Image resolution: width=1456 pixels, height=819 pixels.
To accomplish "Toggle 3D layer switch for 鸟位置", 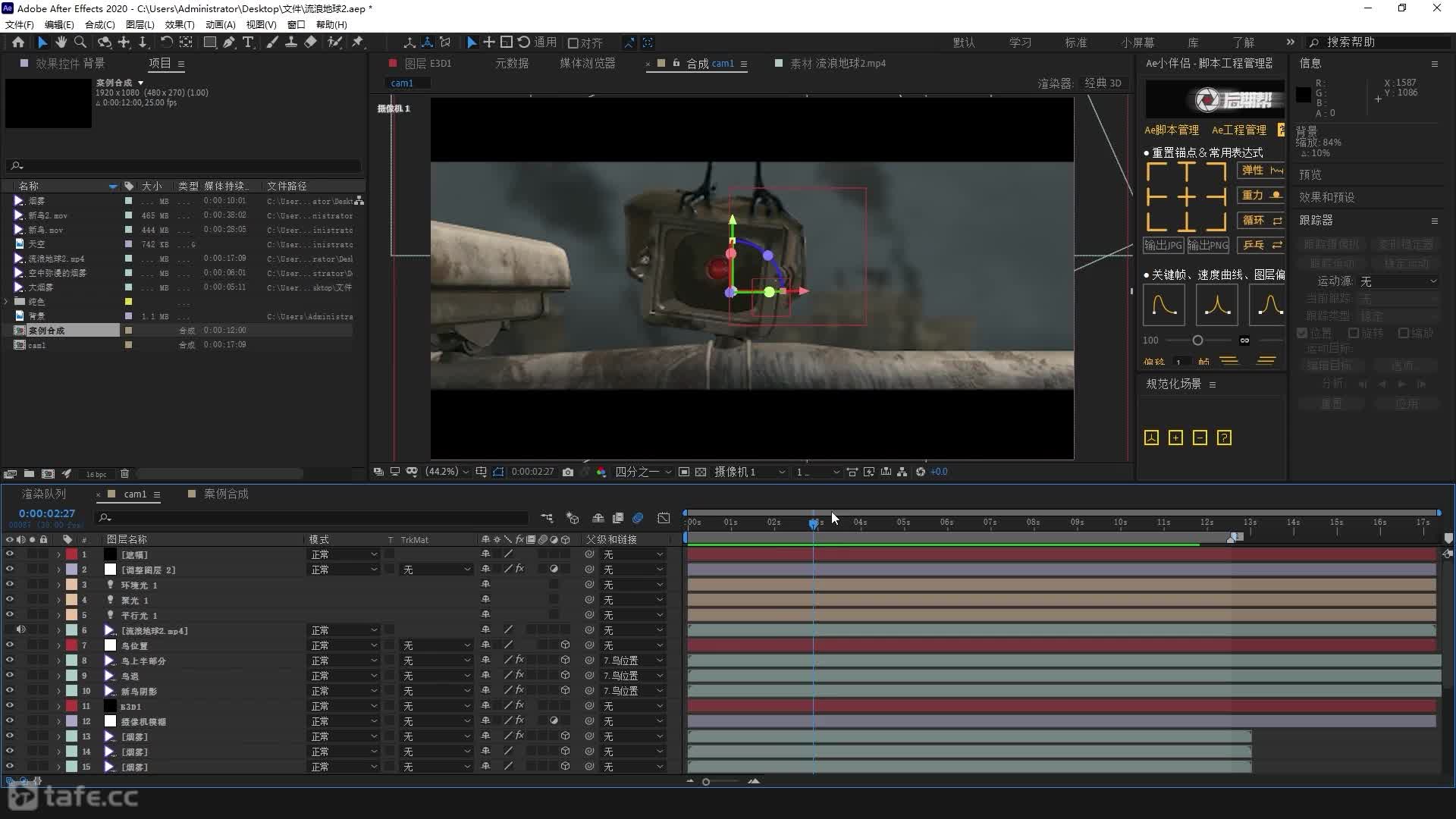I will (565, 645).
